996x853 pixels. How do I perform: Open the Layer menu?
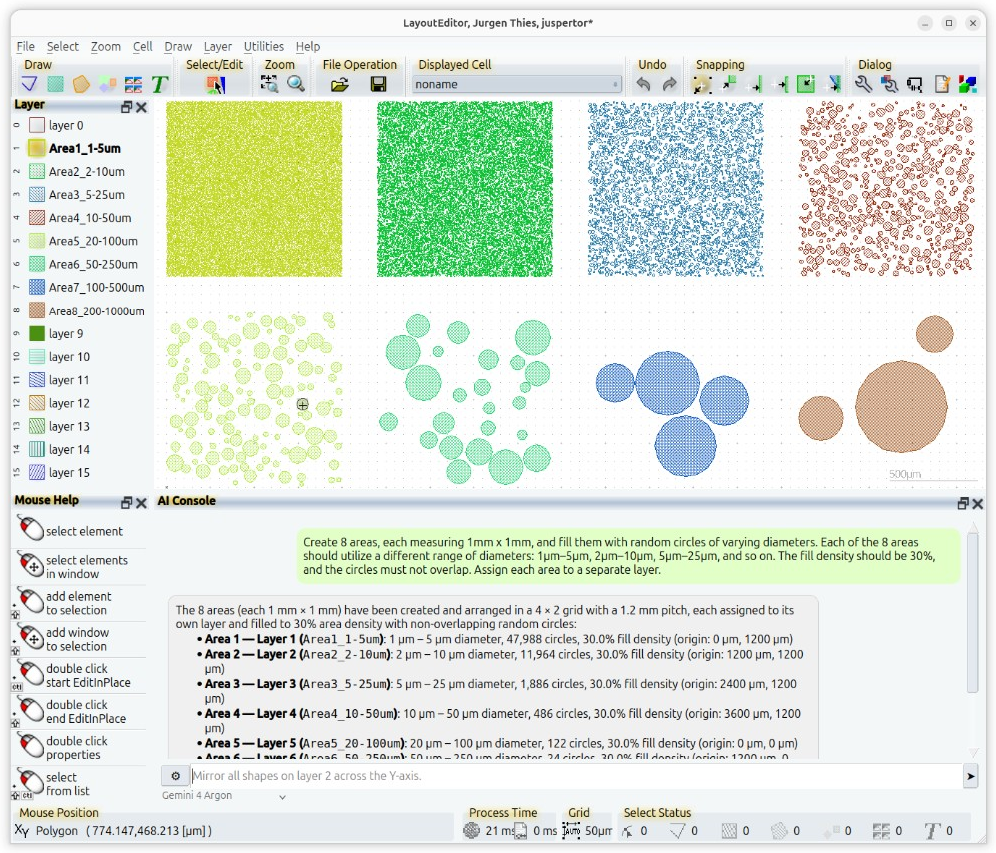217,46
